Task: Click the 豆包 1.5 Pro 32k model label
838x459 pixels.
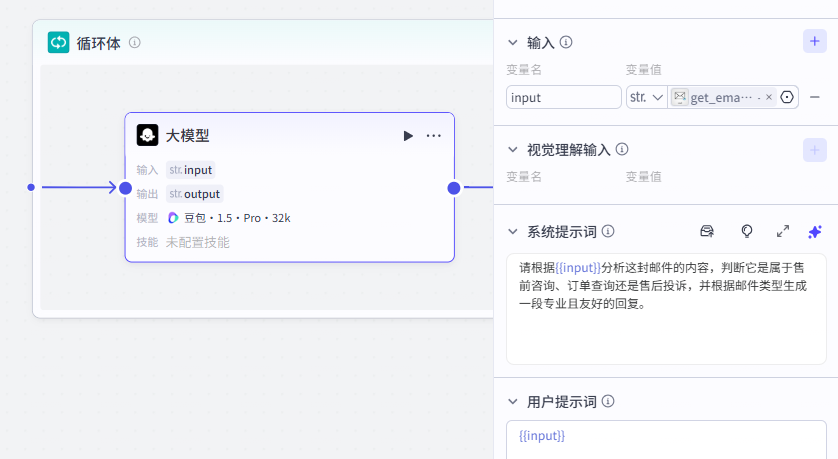Action: [229, 218]
